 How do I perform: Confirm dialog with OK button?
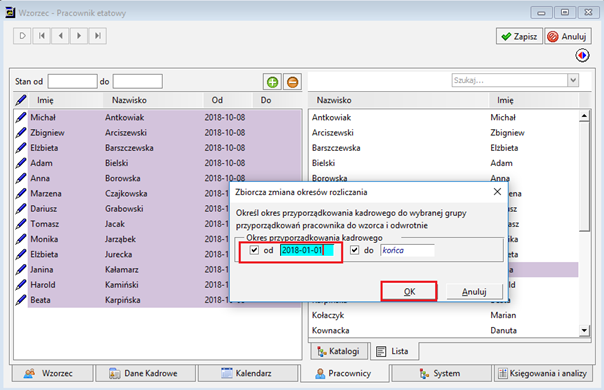point(409,291)
